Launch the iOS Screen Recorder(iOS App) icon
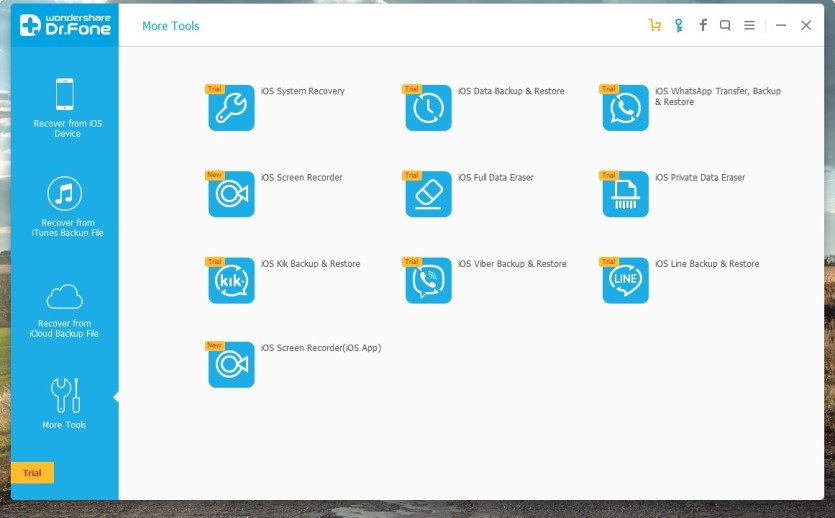 pyautogui.click(x=231, y=365)
